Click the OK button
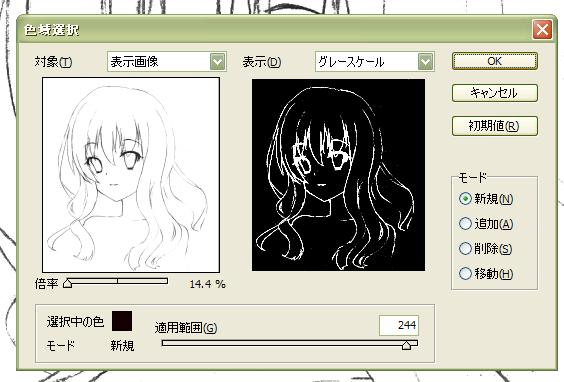564x382 pixels. 495,61
